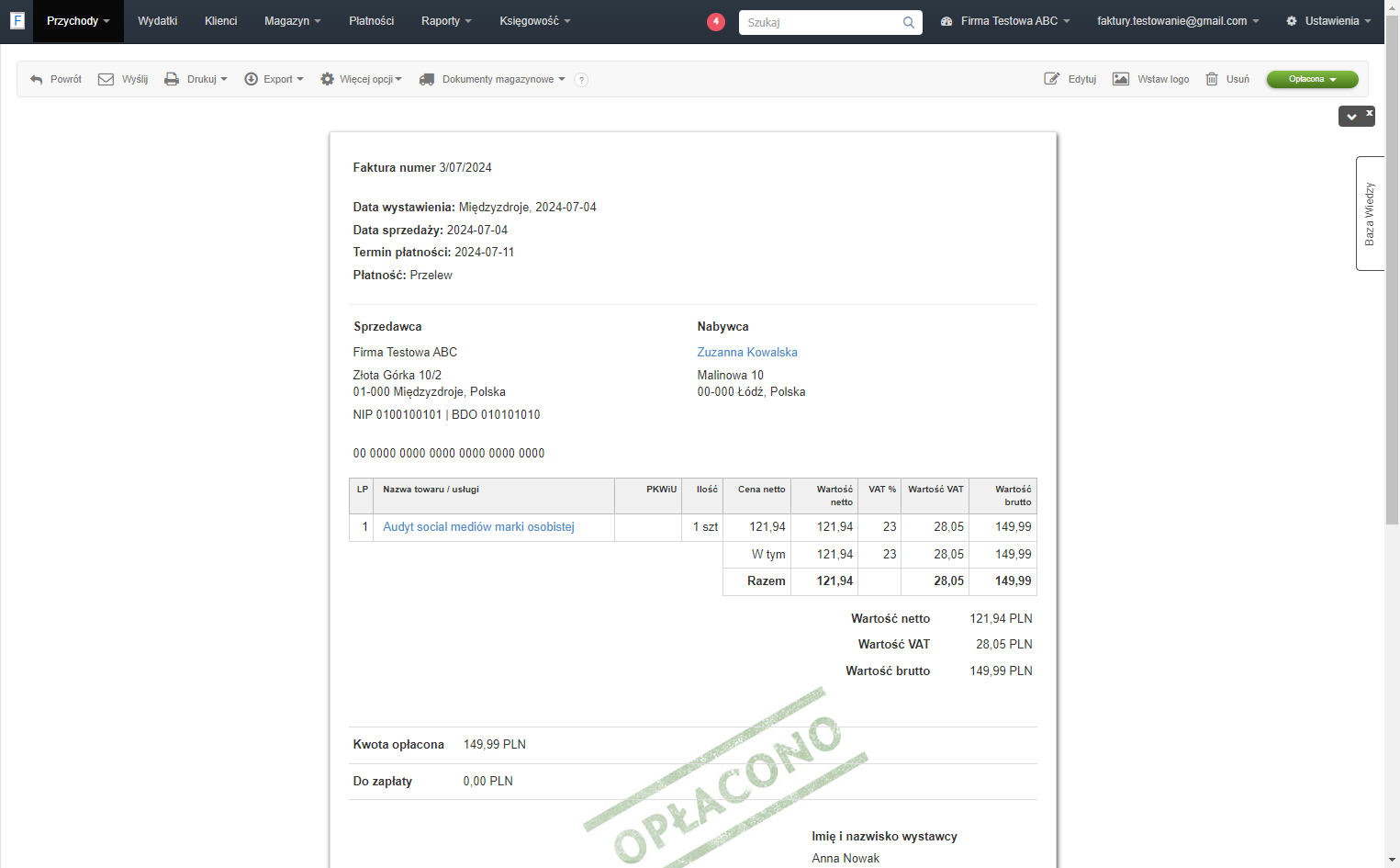Open the Klienci section

[220, 21]
